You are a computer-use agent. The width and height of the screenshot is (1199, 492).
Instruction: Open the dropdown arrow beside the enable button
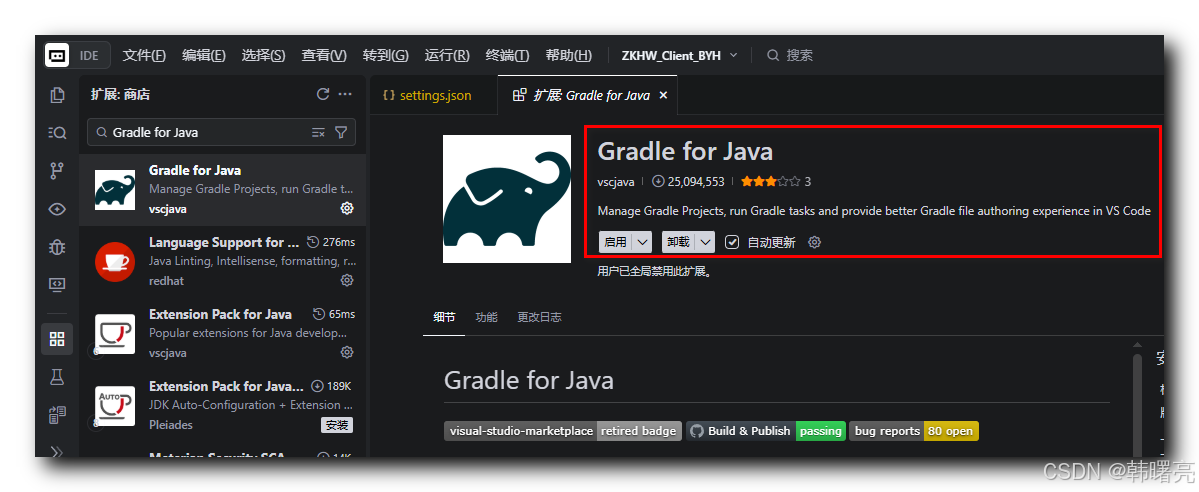tap(642, 242)
